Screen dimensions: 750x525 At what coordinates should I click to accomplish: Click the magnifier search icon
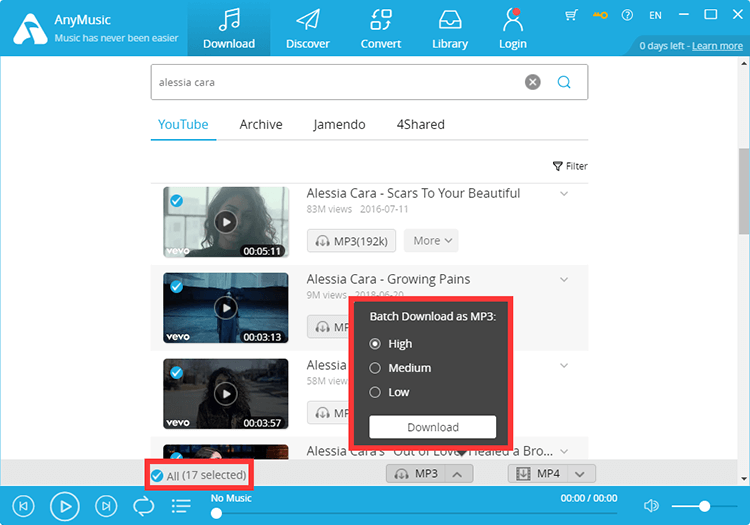click(x=564, y=82)
